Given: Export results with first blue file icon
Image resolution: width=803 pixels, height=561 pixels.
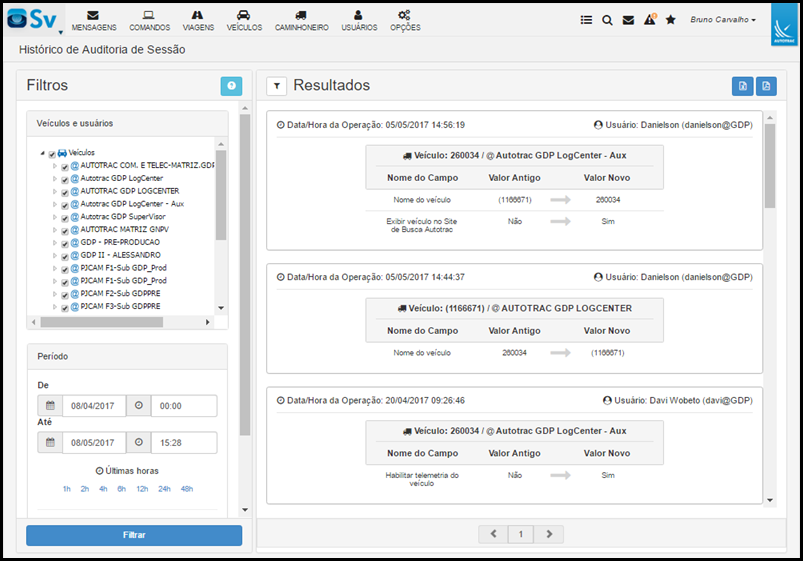Looking at the screenshot, I should click(x=743, y=86).
